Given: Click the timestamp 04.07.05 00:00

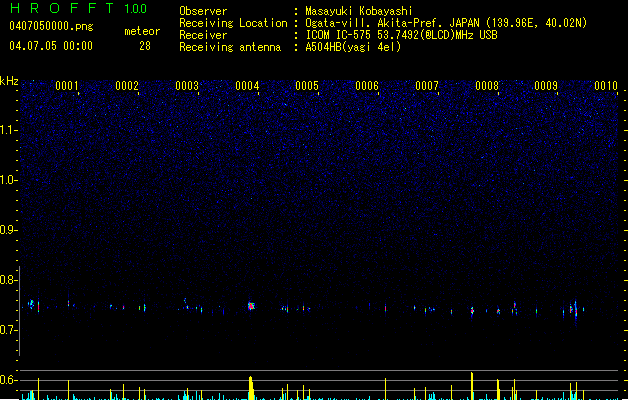Looking at the screenshot, I should pyautogui.click(x=51, y=46).
